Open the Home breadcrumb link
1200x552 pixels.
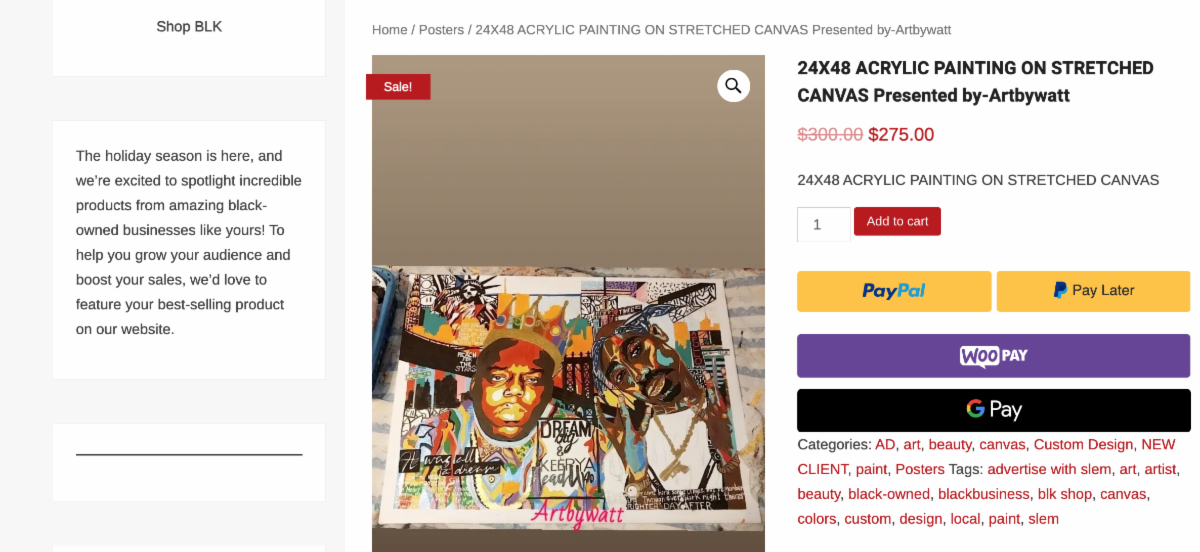(389, 30)
